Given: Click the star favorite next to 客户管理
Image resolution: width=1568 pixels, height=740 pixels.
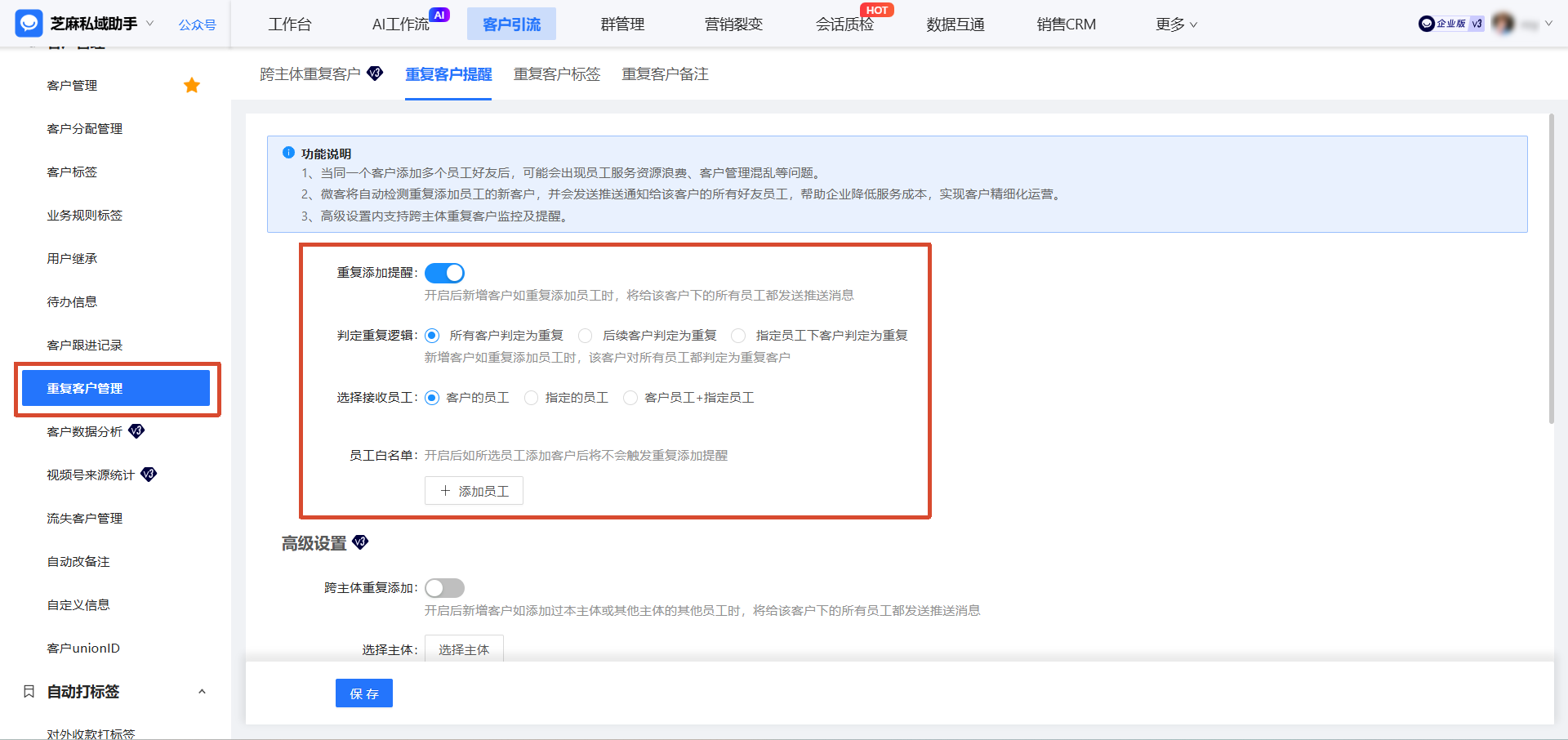Looking at the screenshot, I should 192,84.
